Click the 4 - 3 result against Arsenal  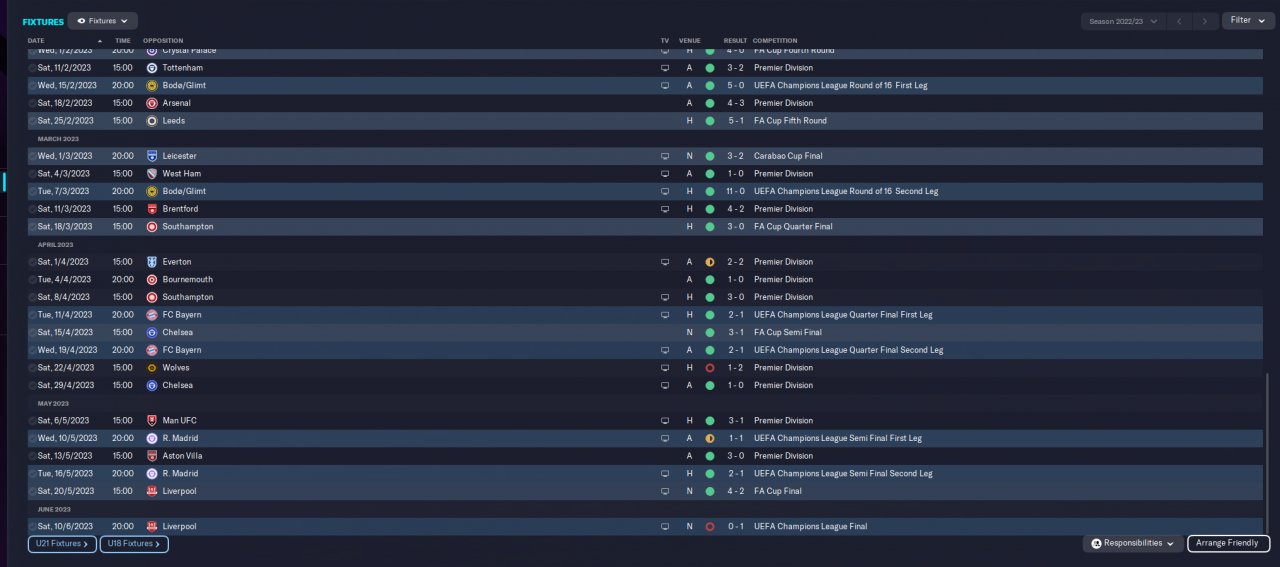tap(735, 103)
